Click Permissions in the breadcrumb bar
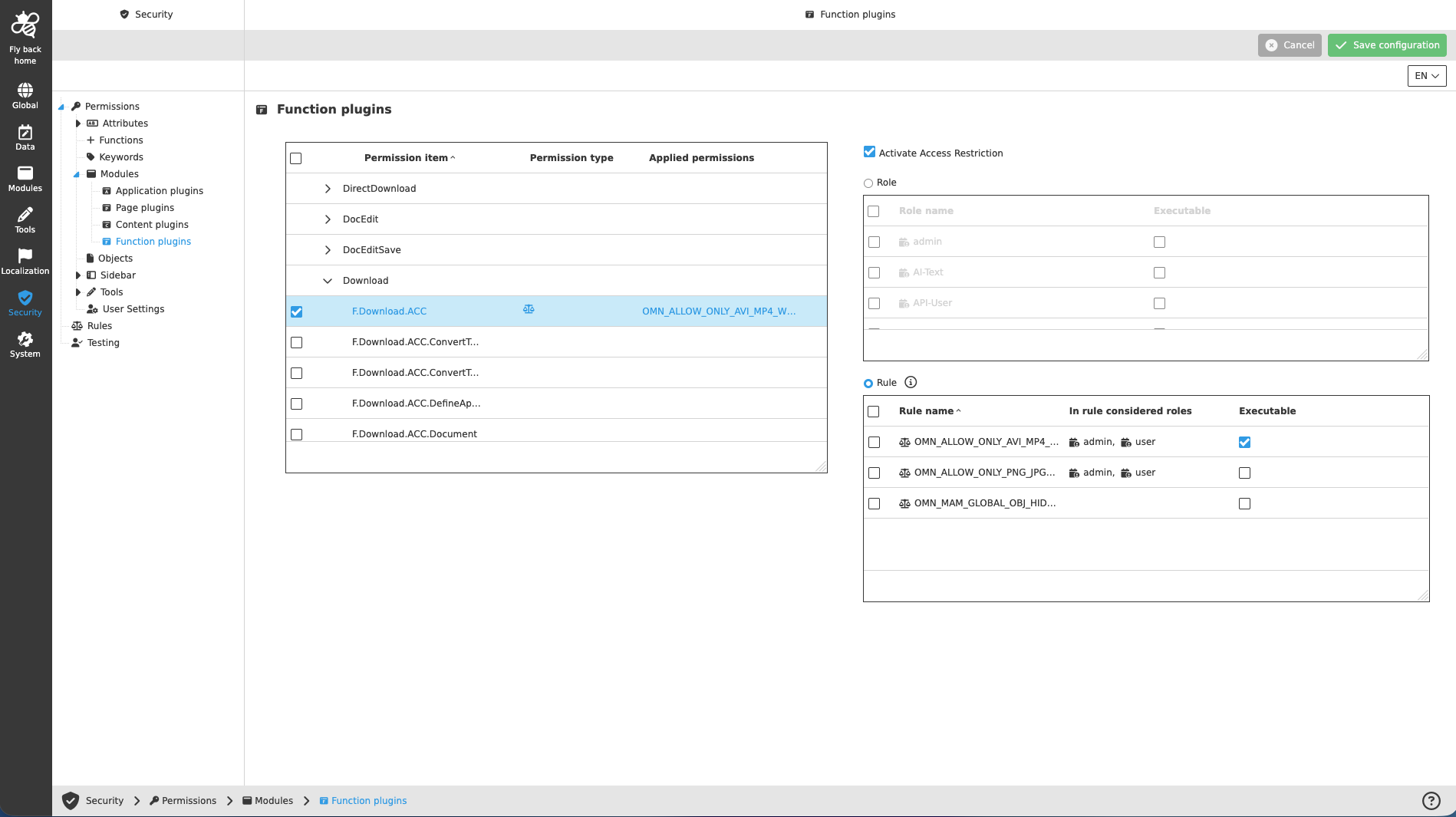 (x=189, y=800)
